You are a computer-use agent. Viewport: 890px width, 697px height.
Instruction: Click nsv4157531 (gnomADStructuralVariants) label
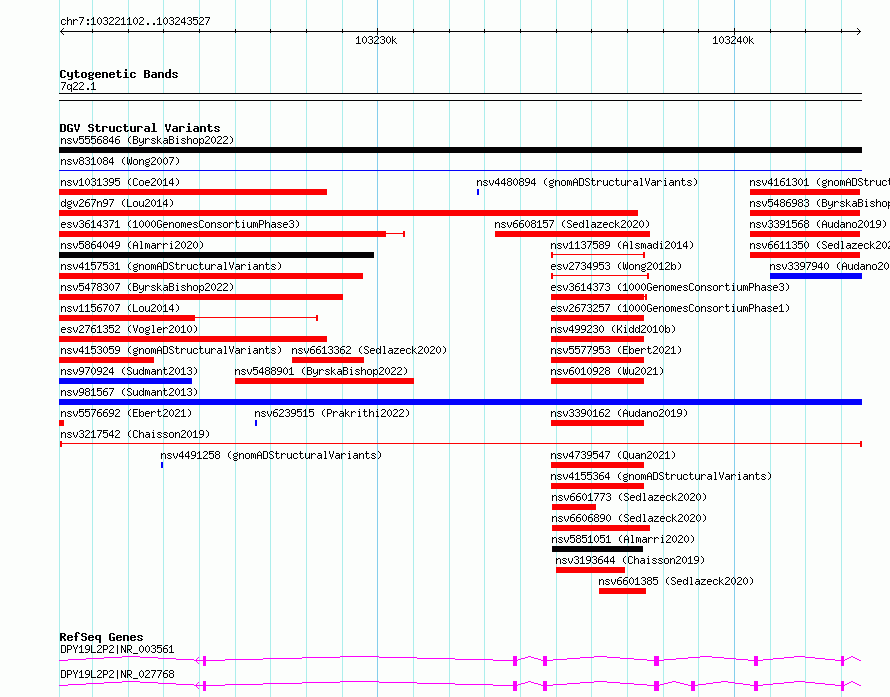[171, 266]
